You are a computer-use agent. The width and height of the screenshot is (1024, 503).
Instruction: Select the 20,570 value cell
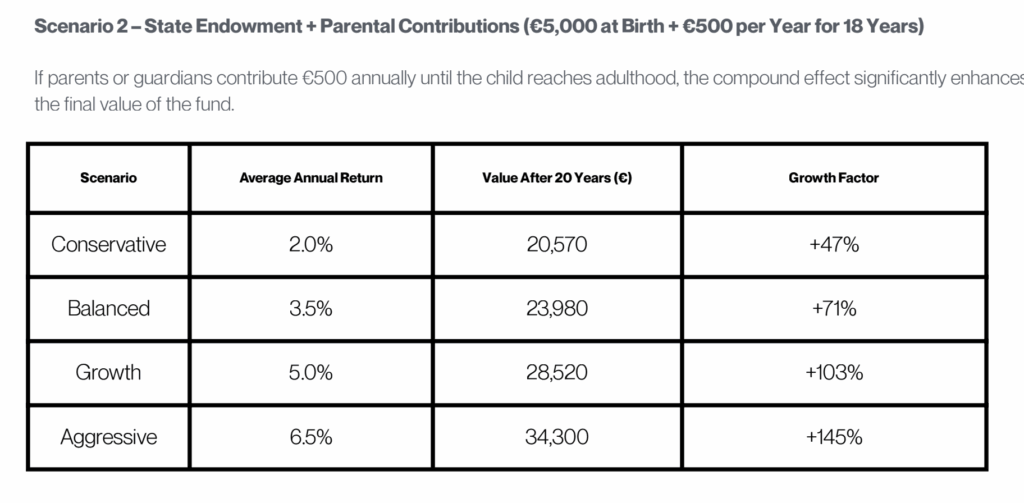[557, 244]
